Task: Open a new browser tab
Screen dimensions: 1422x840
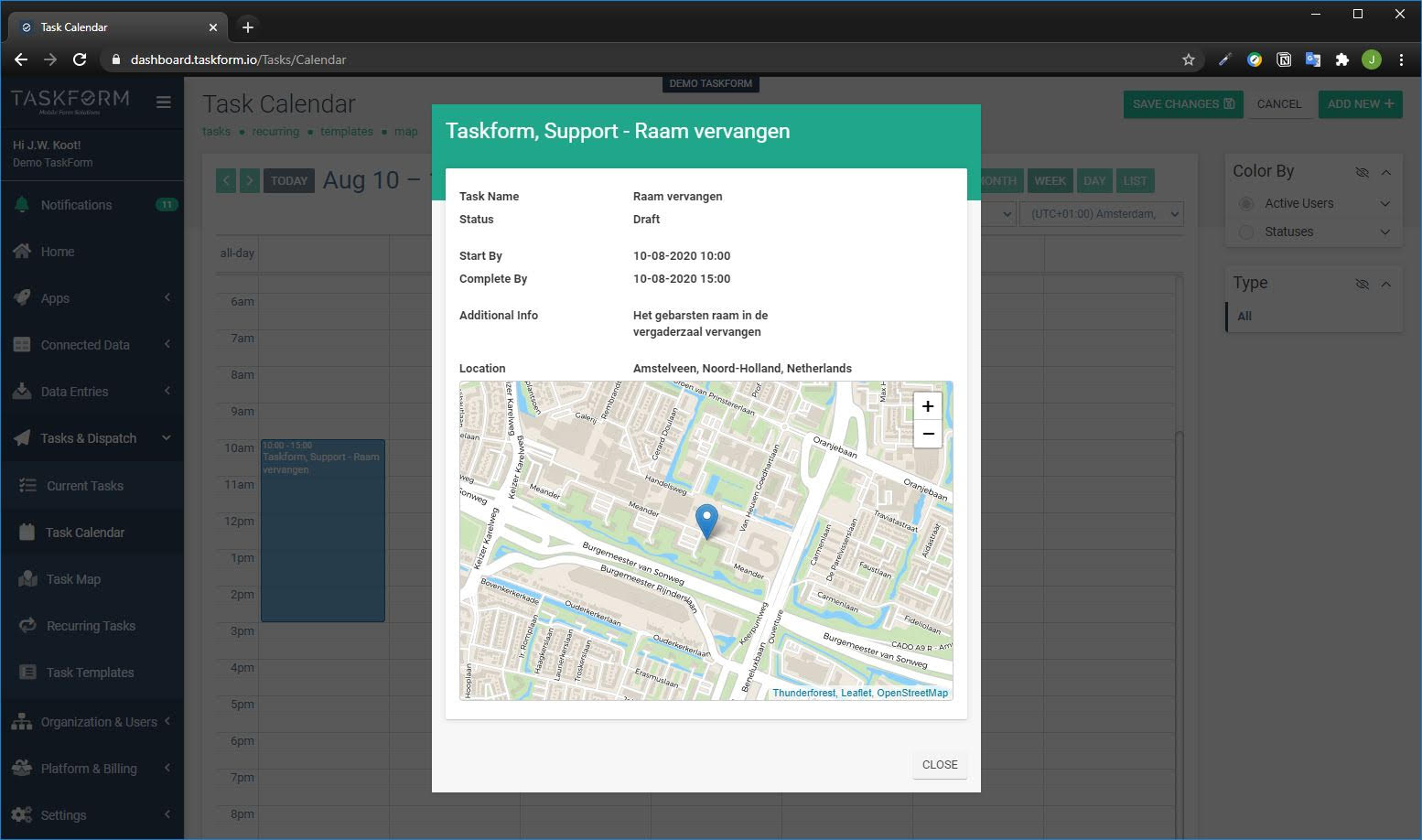Action: (247, 27)
